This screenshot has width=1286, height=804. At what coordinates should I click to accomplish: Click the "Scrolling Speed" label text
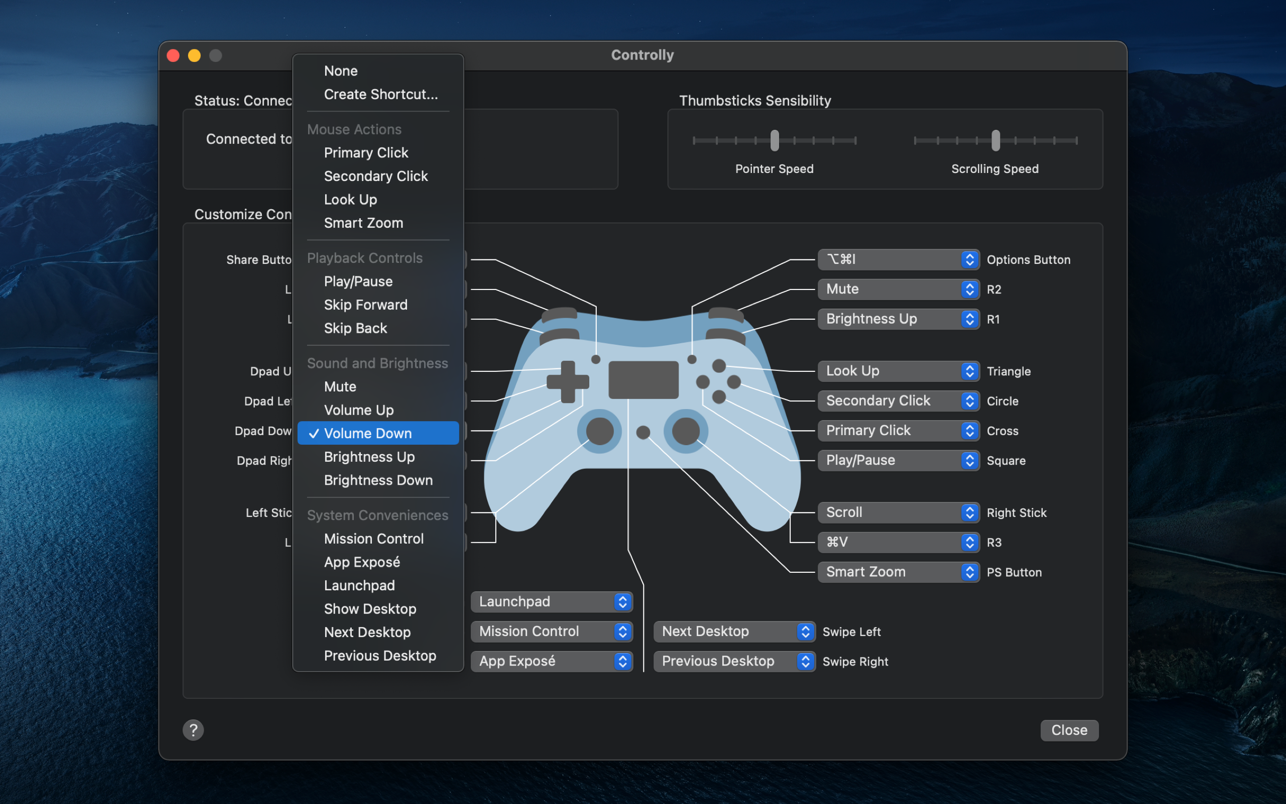[x=995, y=169]
